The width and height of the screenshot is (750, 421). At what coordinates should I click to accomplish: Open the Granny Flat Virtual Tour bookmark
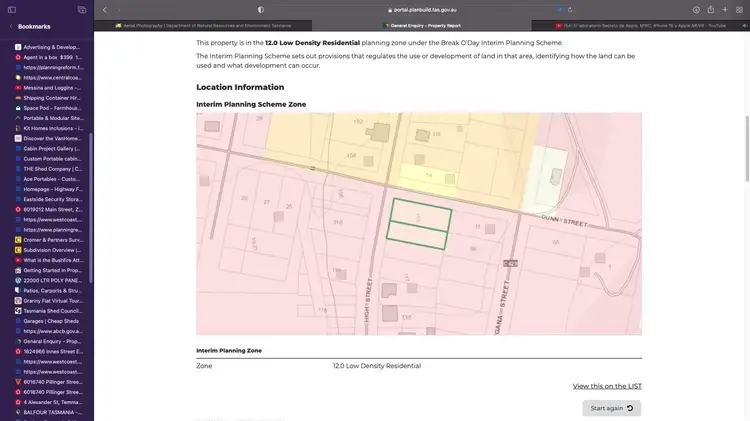pyautogui.click(x=52, y=300)
